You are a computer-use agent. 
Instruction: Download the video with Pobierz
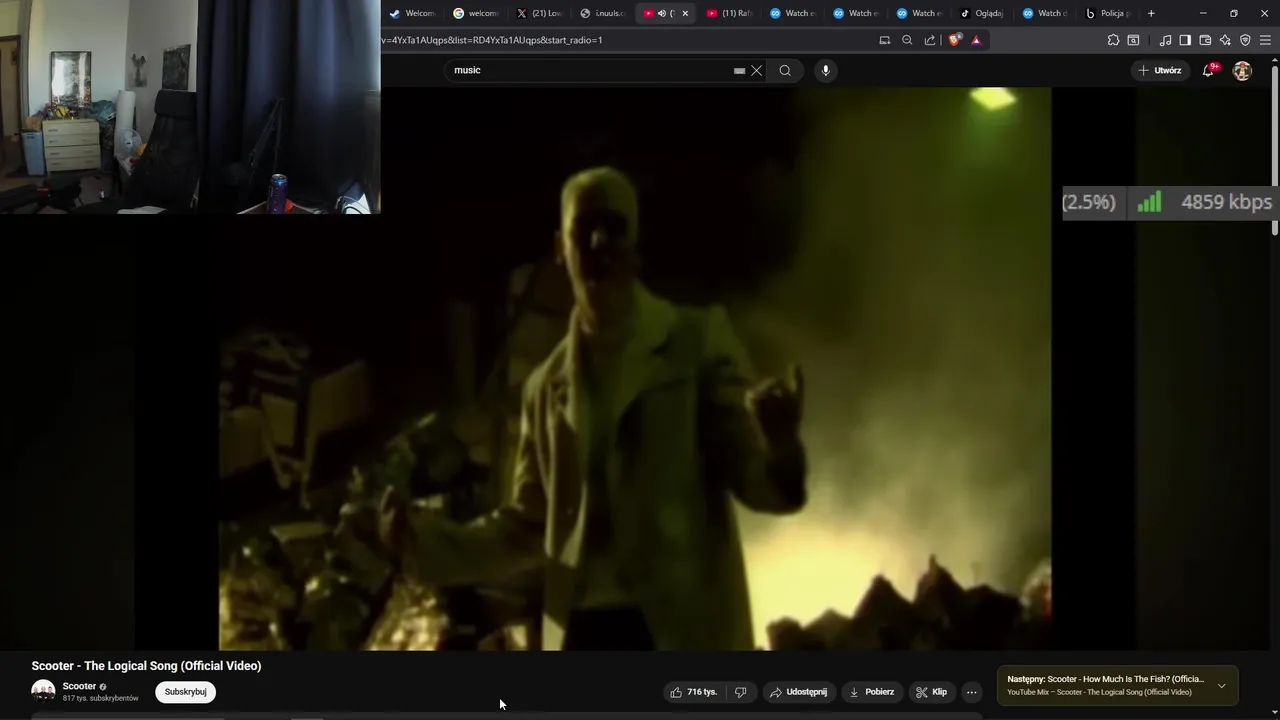[872, 692]
